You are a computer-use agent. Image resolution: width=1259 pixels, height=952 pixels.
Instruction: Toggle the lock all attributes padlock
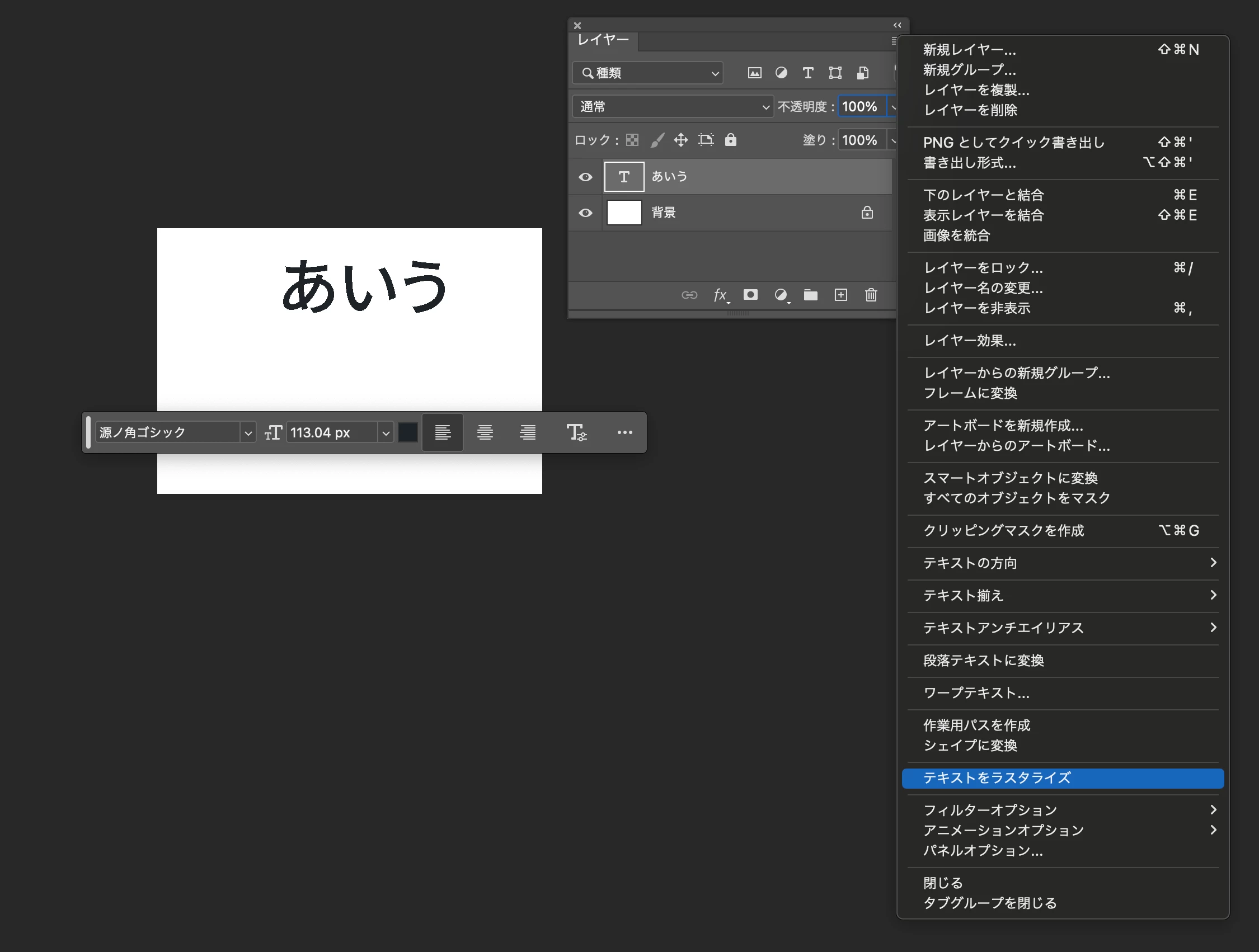[x=731, y=140]
